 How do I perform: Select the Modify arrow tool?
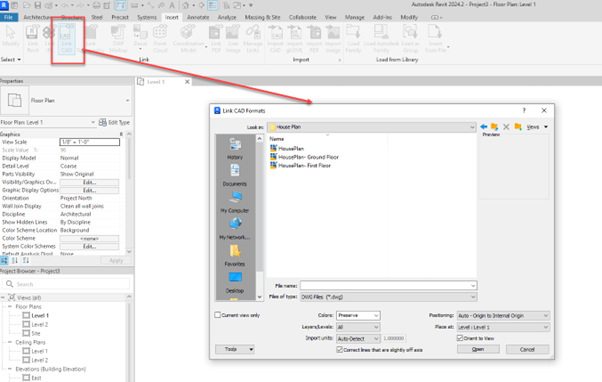10,36
